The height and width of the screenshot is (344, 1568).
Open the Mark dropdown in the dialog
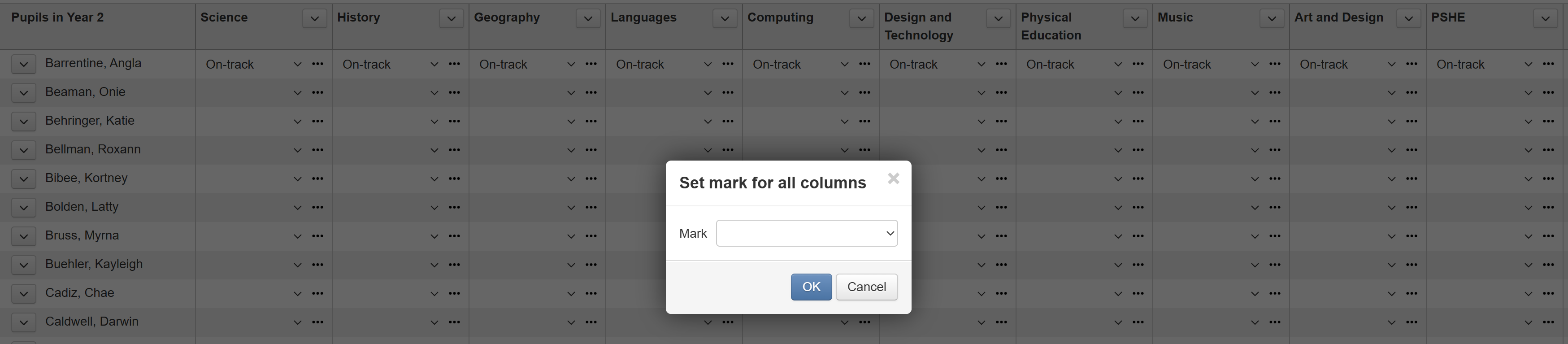(x=807, y=233)
